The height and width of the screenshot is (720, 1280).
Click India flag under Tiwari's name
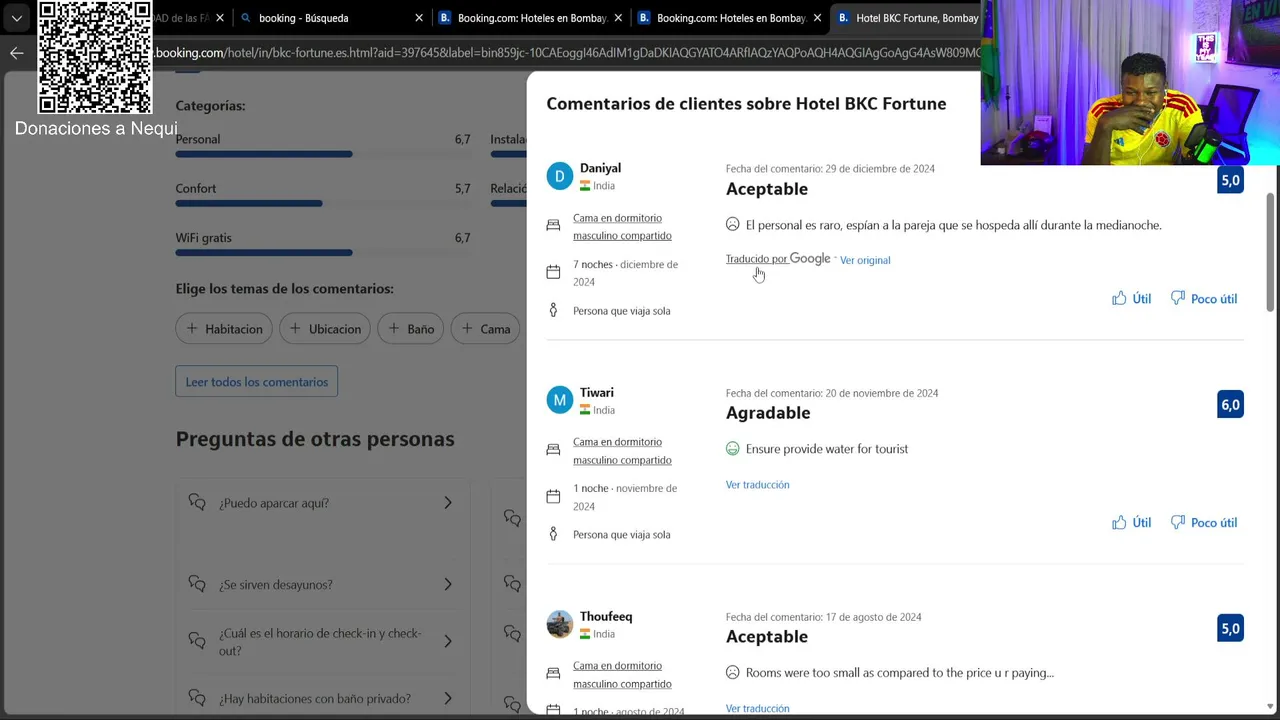point(585,410)
